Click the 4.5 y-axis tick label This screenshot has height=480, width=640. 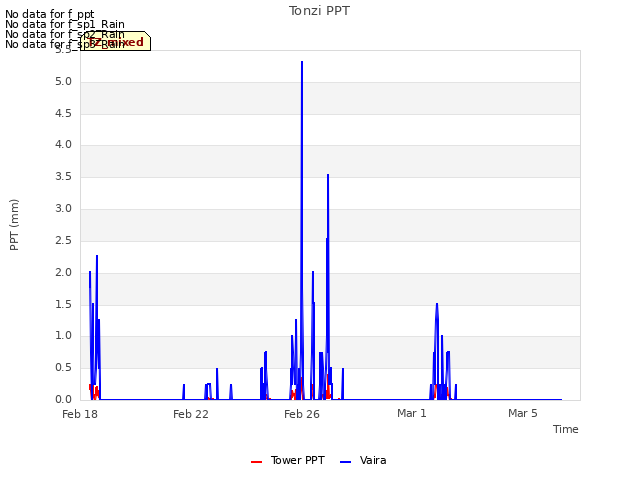(63, 113)
